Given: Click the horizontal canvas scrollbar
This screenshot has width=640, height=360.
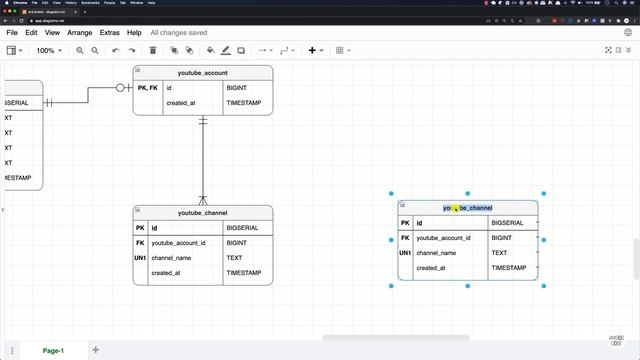Looking at the screenshot, I should point(396,338).
